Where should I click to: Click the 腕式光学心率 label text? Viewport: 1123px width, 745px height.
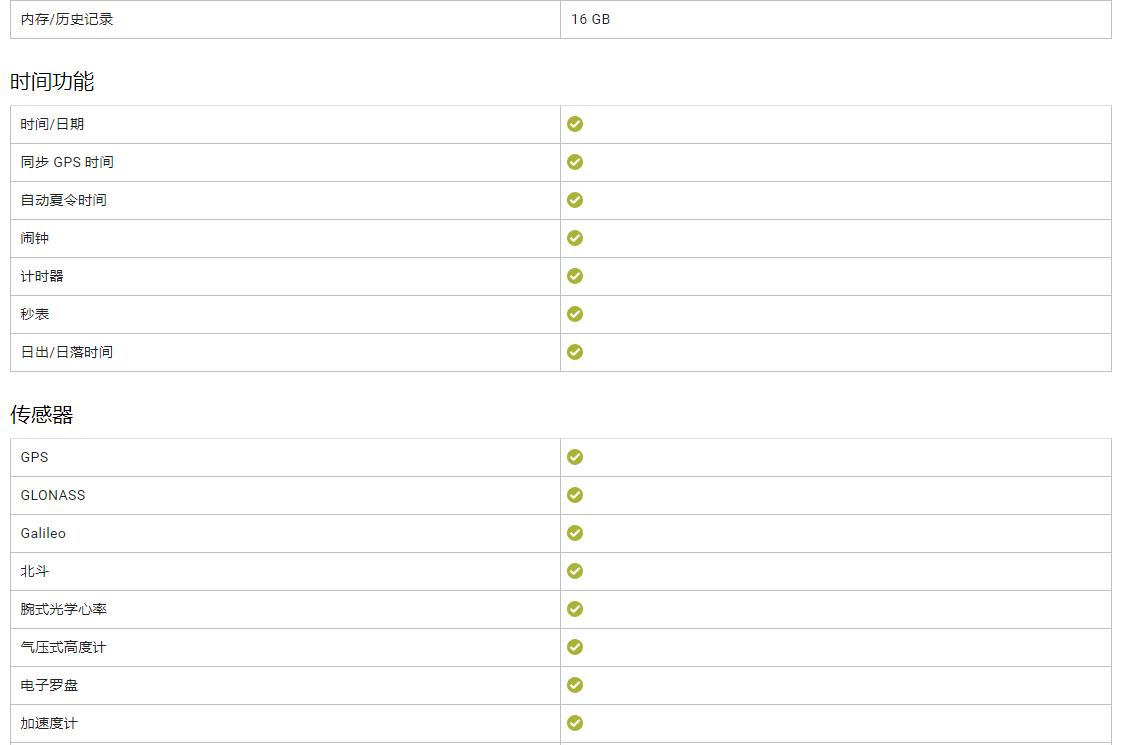point(63,609)
